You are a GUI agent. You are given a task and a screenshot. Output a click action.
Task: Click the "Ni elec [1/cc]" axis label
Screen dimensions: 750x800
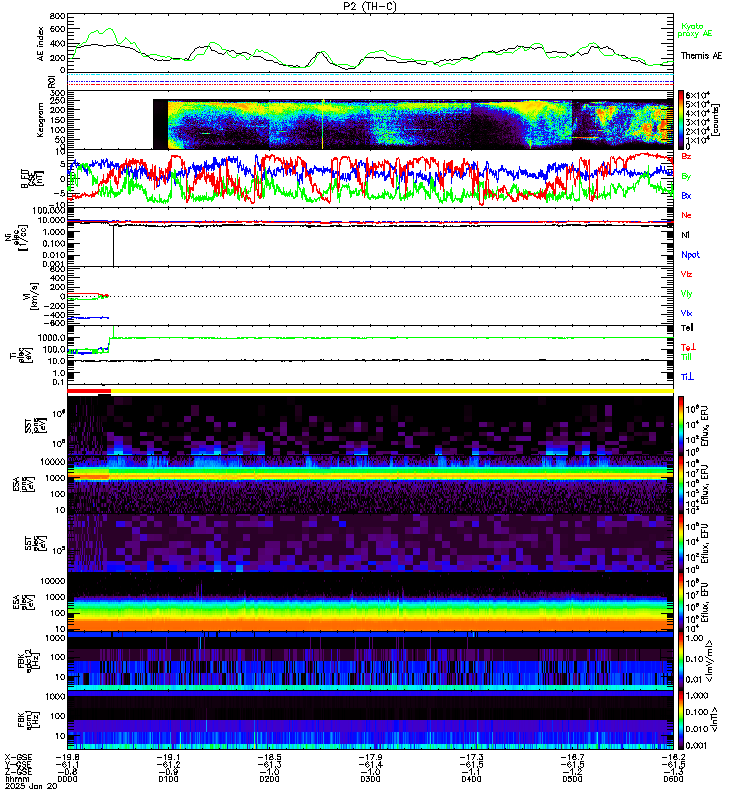click(x=16, y=236)
